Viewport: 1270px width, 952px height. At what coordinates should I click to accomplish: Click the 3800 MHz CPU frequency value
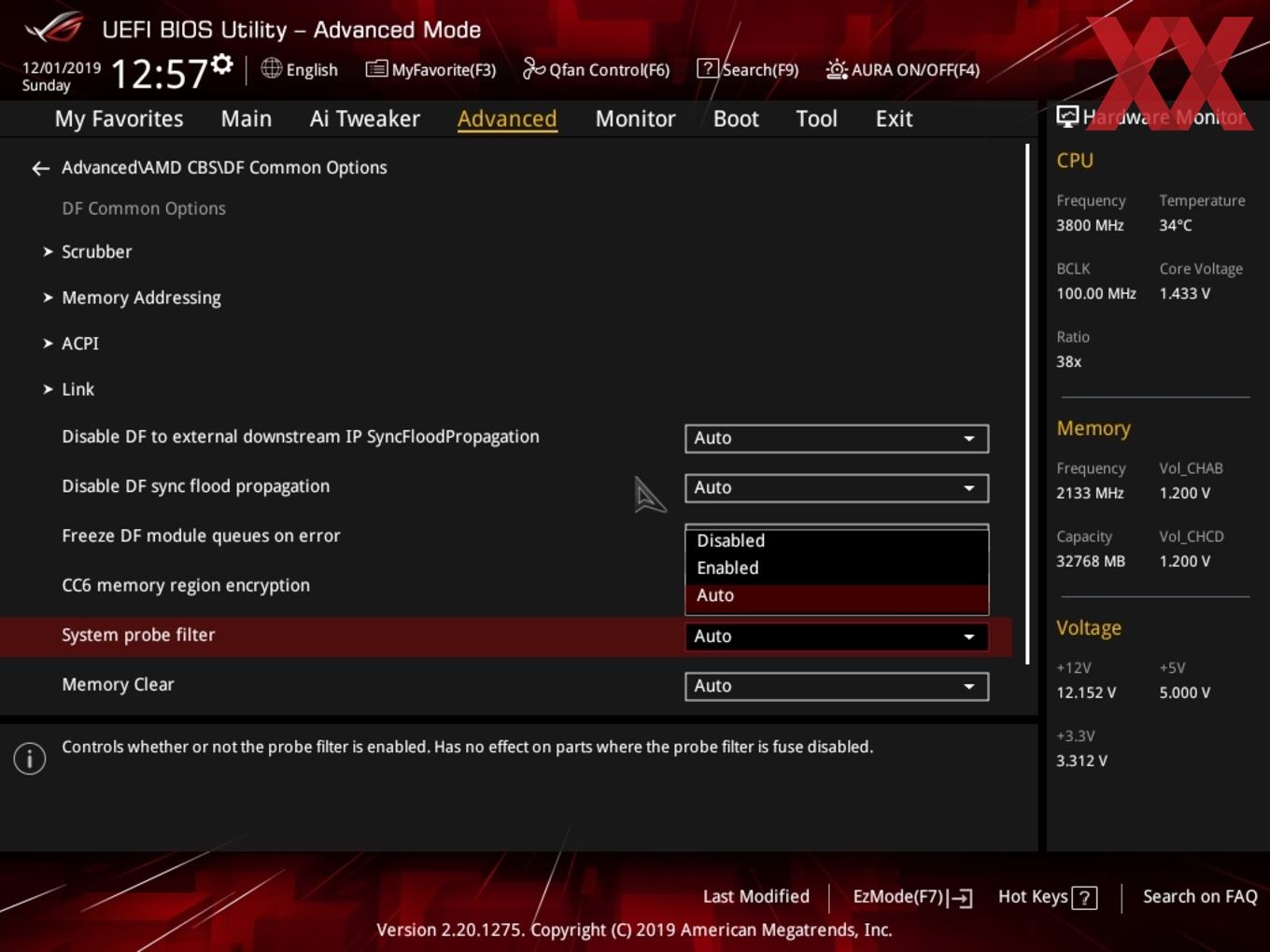[1090, 226]
